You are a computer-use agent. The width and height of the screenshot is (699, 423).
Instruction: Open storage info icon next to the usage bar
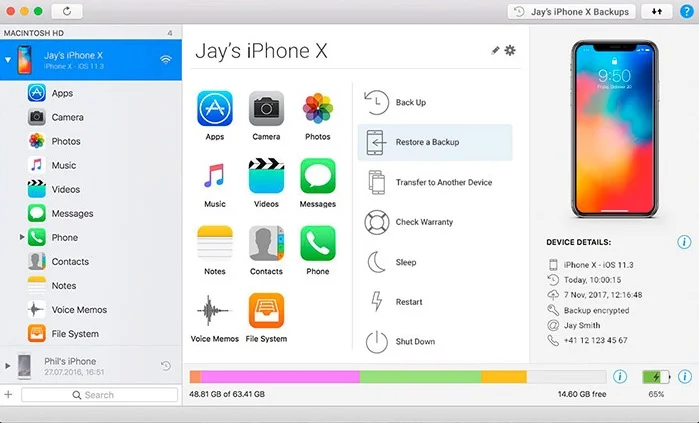point(620,377)
